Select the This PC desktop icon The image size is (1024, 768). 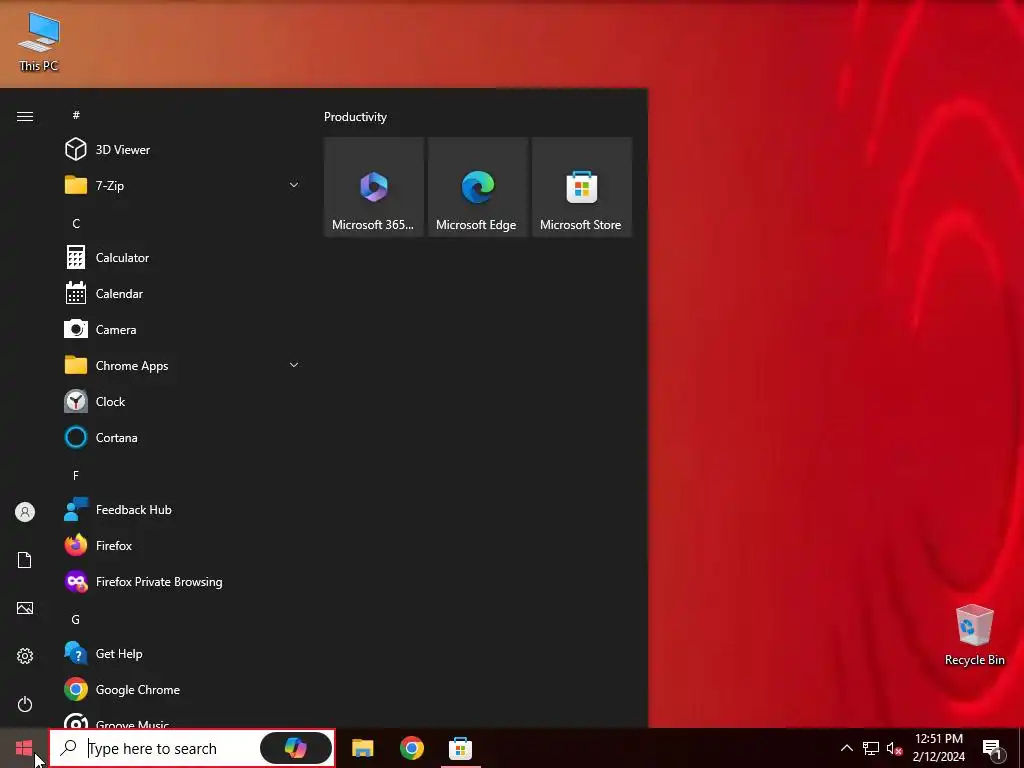[x=39, y=41]
